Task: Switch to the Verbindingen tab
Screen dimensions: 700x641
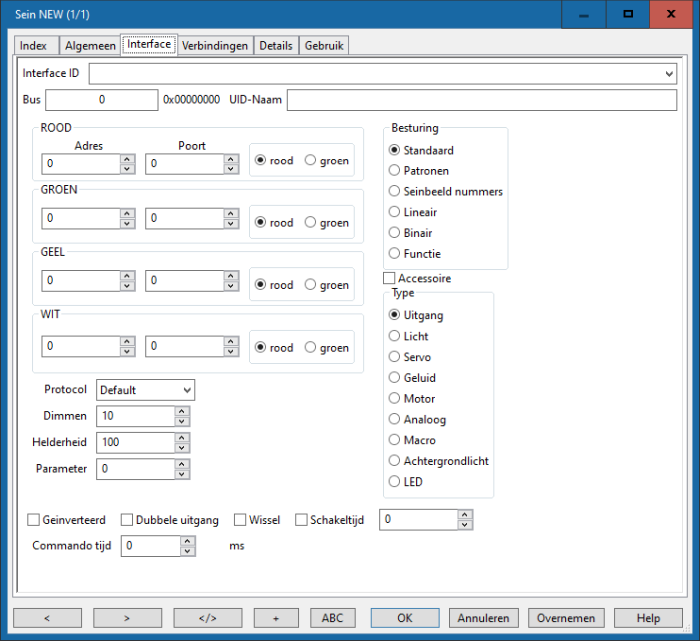Action: click(215, 46)
